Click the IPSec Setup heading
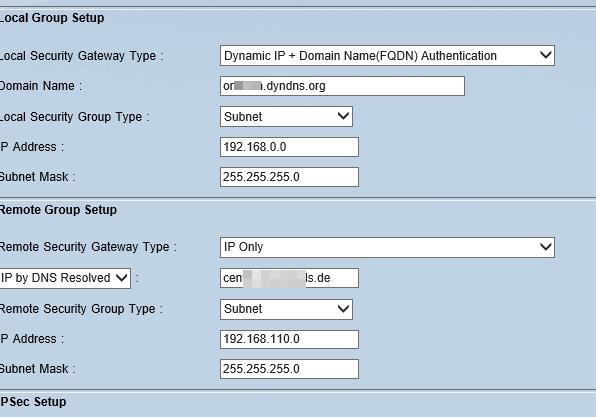Screen dimensions: 596x417 [33, 402]
